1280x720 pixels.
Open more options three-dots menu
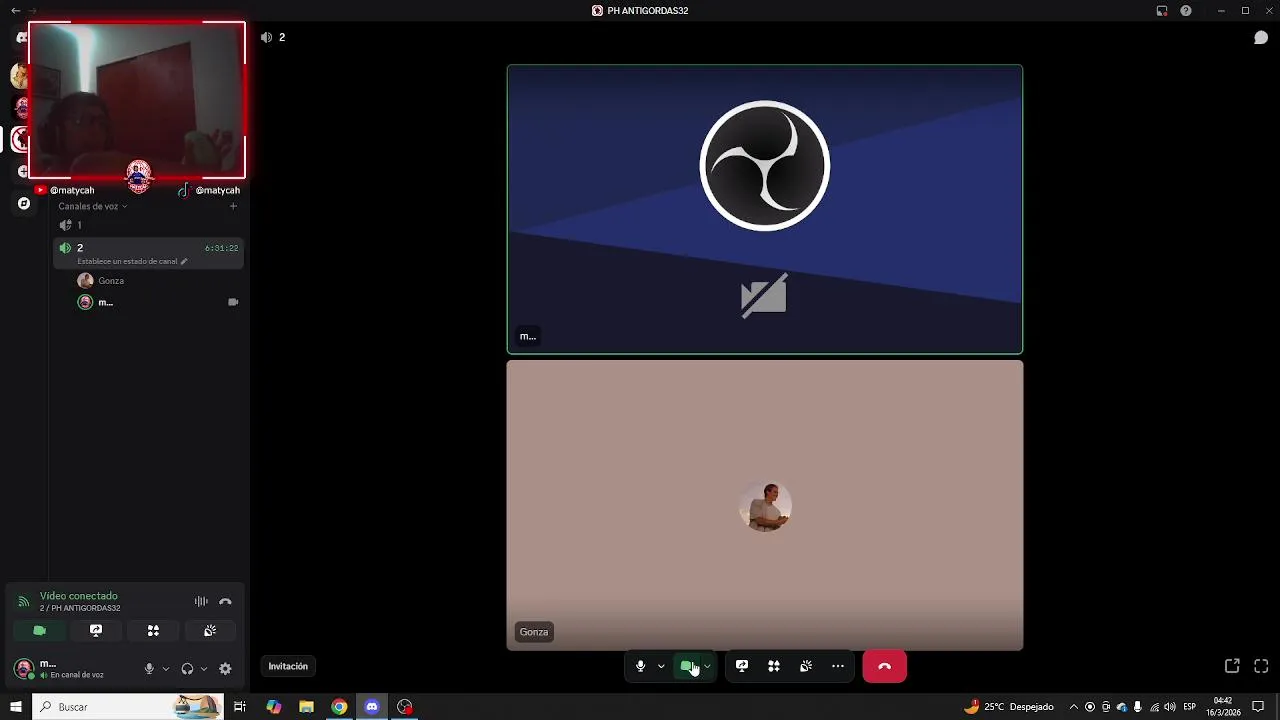coord(838,666)
